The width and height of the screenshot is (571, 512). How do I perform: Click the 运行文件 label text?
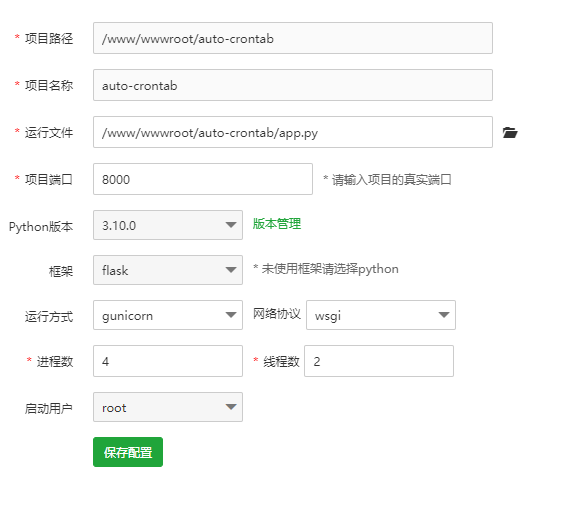(49, 133)
